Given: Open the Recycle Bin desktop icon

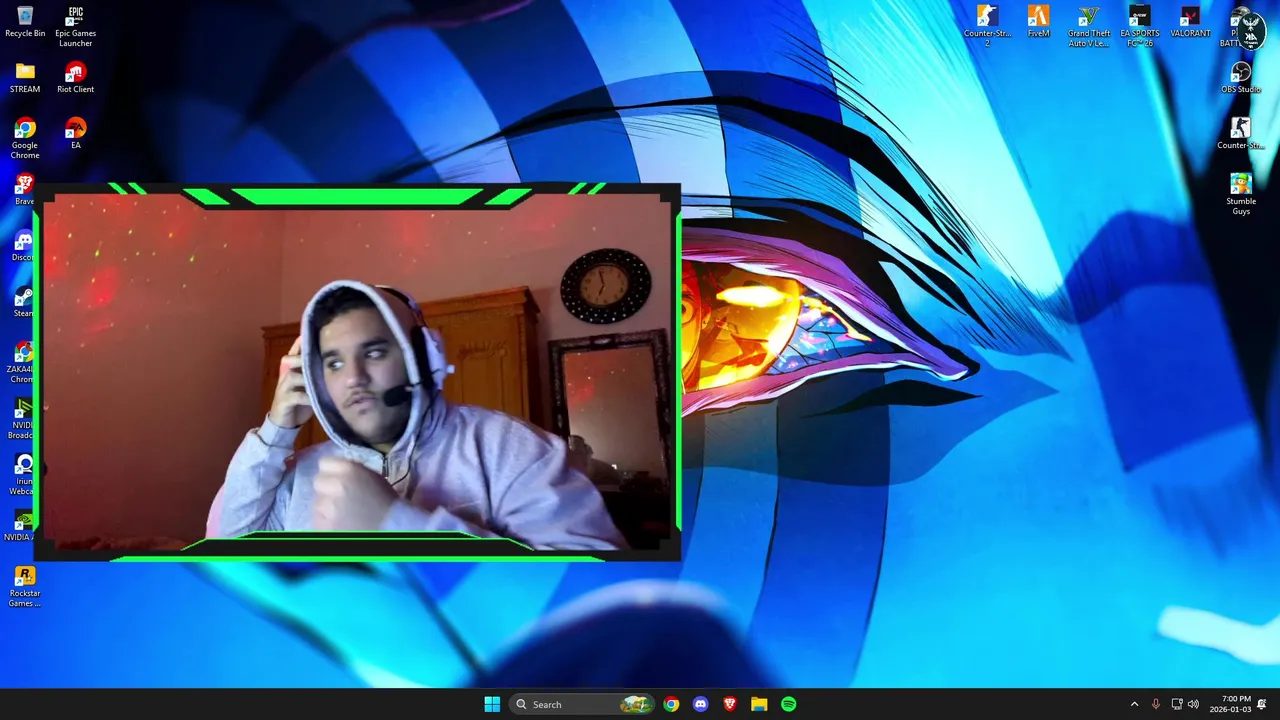Looking at the screenshot, I should [x=25, y=22].
